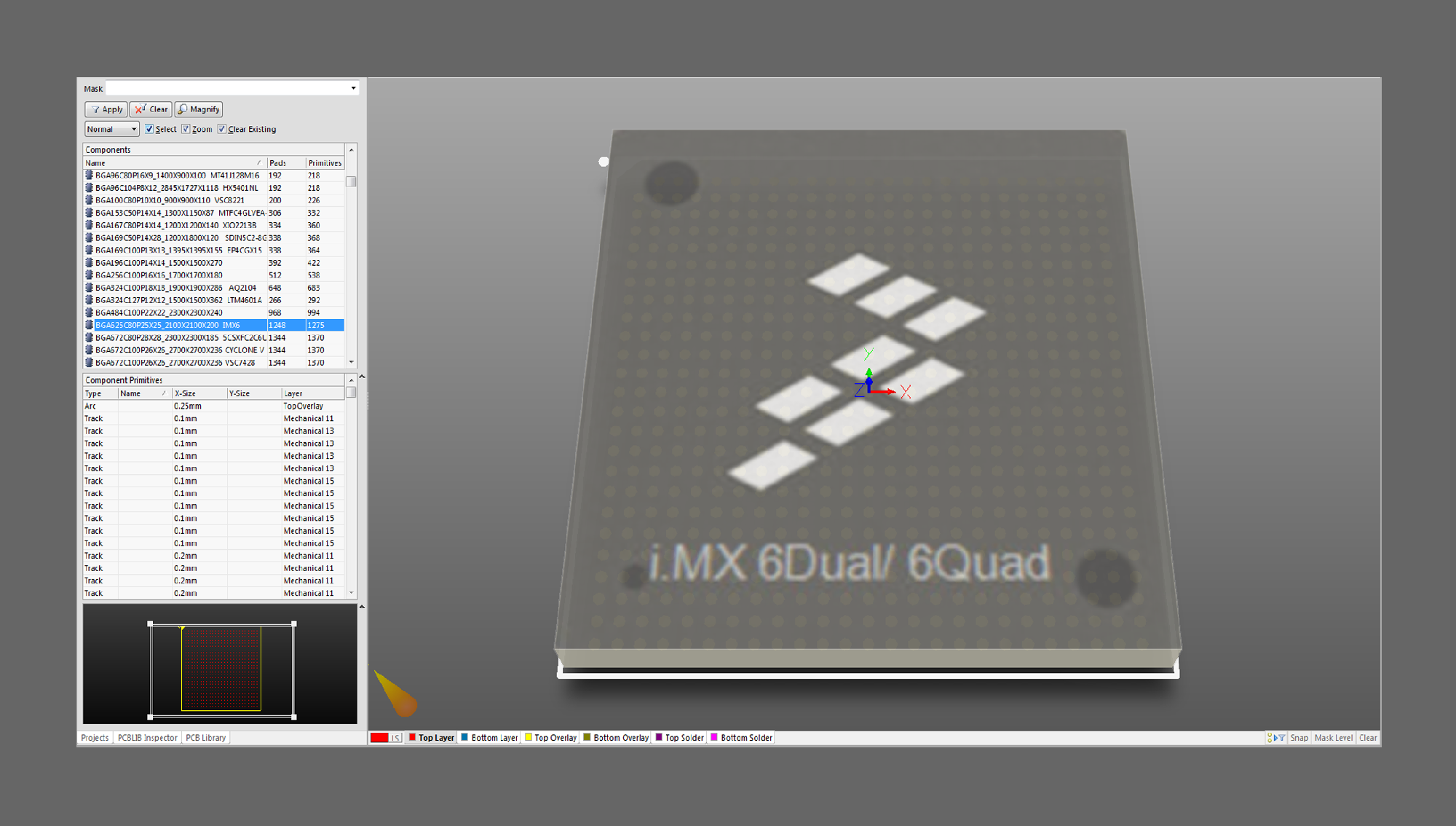The height and width of the screenshot is (826, 1456).
Task: Open the Mask dropdown
Action: [354, 88]
